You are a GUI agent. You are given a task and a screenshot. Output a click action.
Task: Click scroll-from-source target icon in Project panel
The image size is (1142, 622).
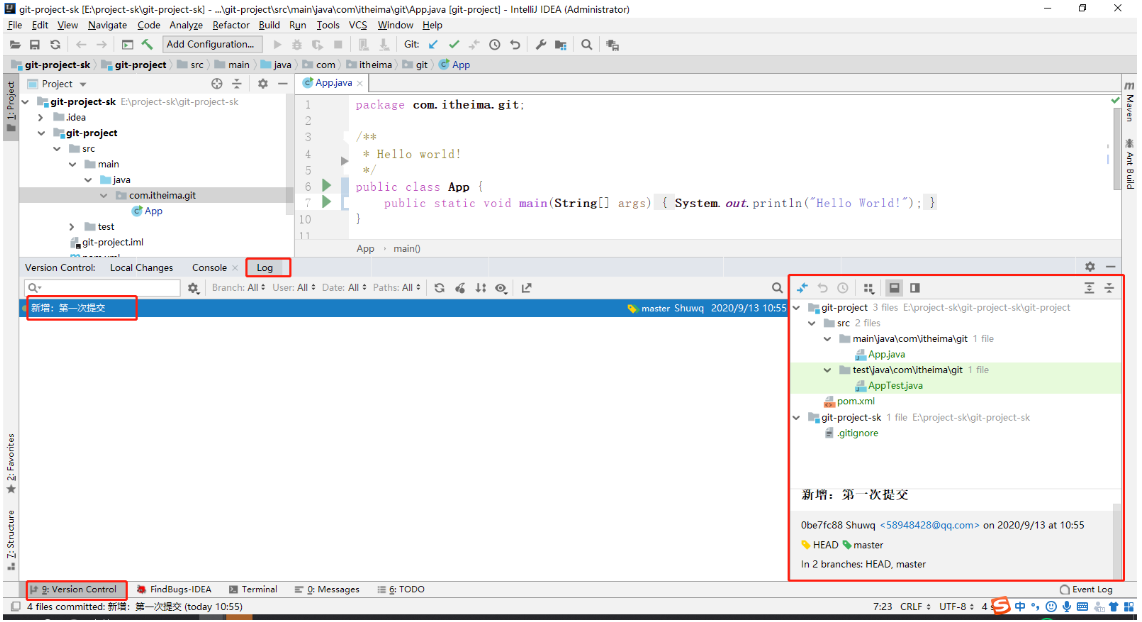coord(216,84)
